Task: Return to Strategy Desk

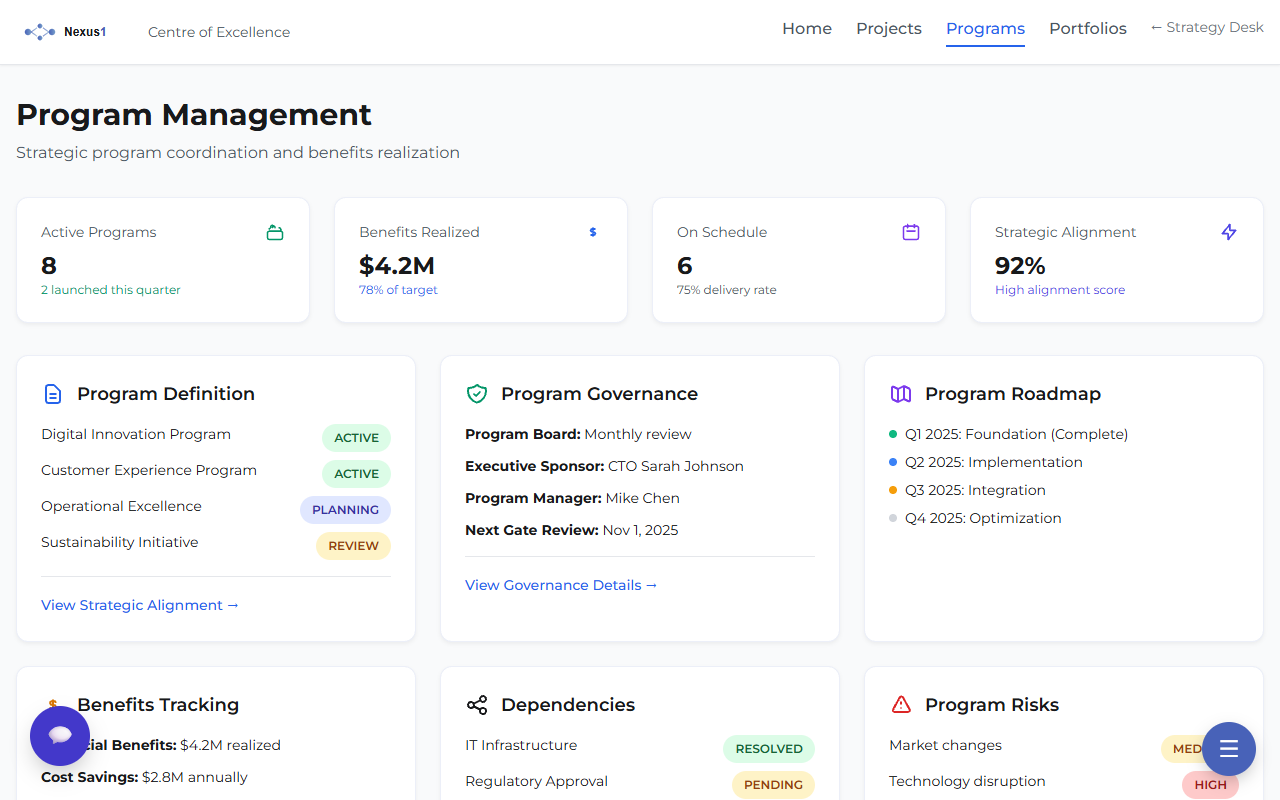Action: [1207, 27]
